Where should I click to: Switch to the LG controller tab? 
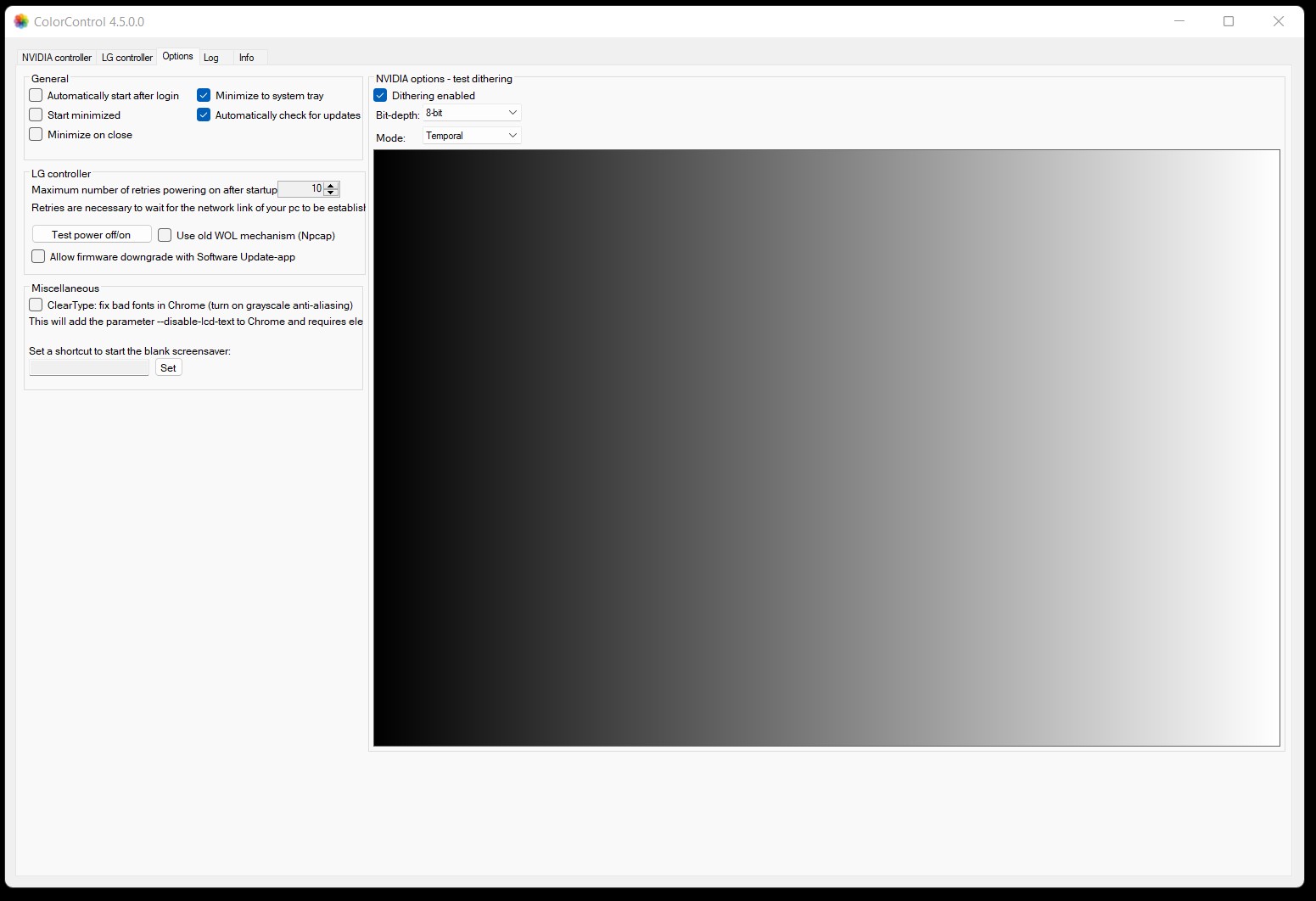coord(127,58)
